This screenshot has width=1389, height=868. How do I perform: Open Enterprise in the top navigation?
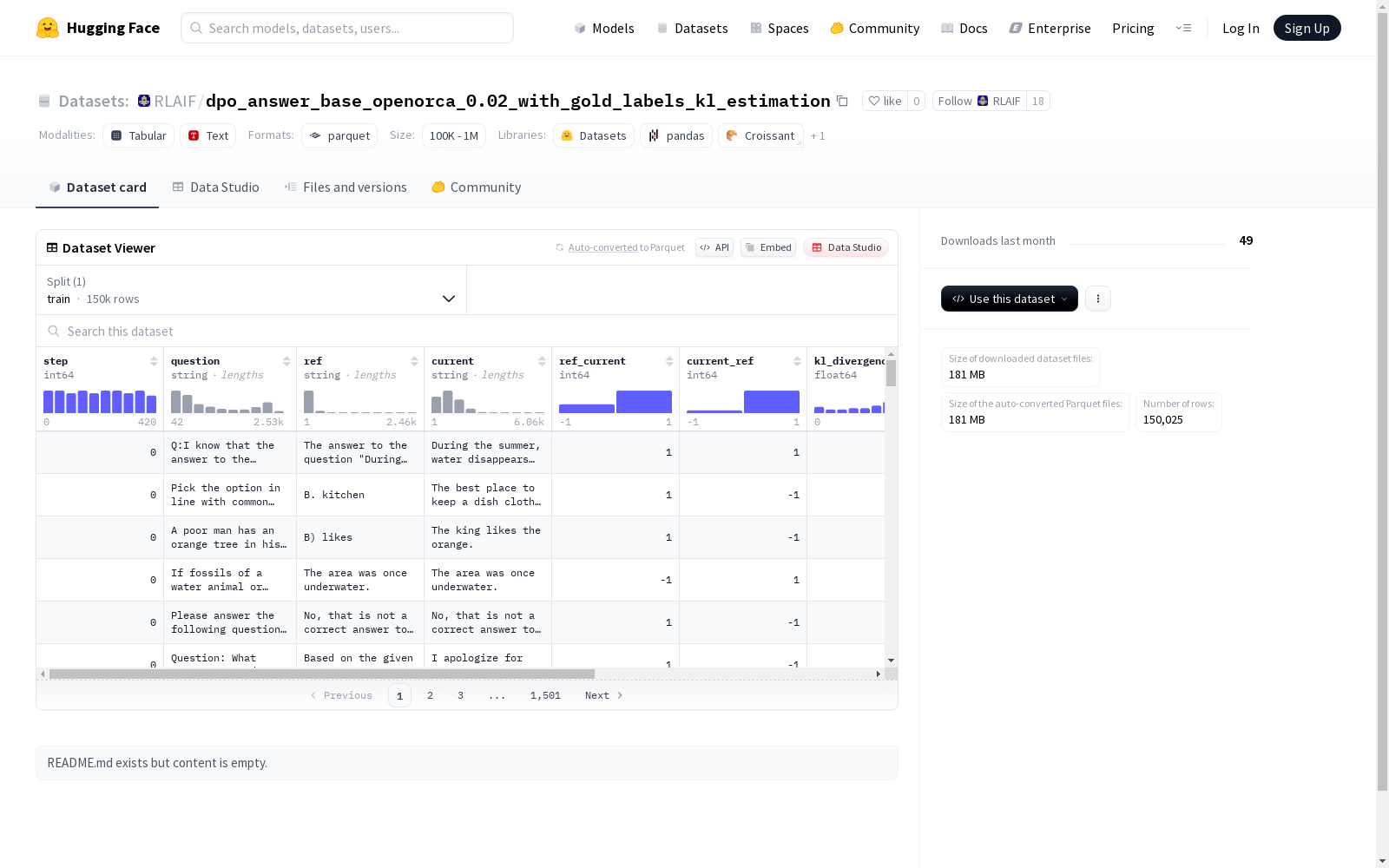(x=1050, y=28)
